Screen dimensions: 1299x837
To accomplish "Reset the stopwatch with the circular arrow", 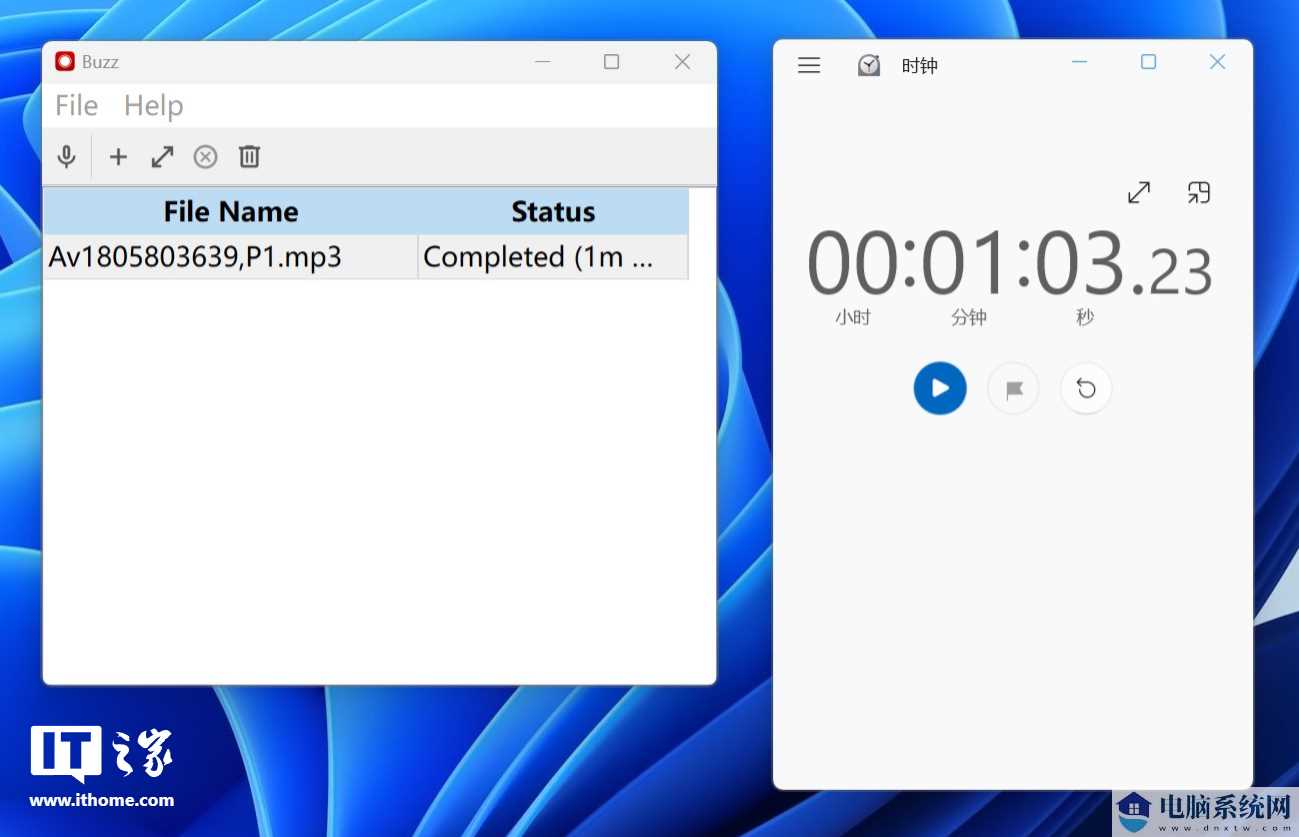I will pos(1086,389).
